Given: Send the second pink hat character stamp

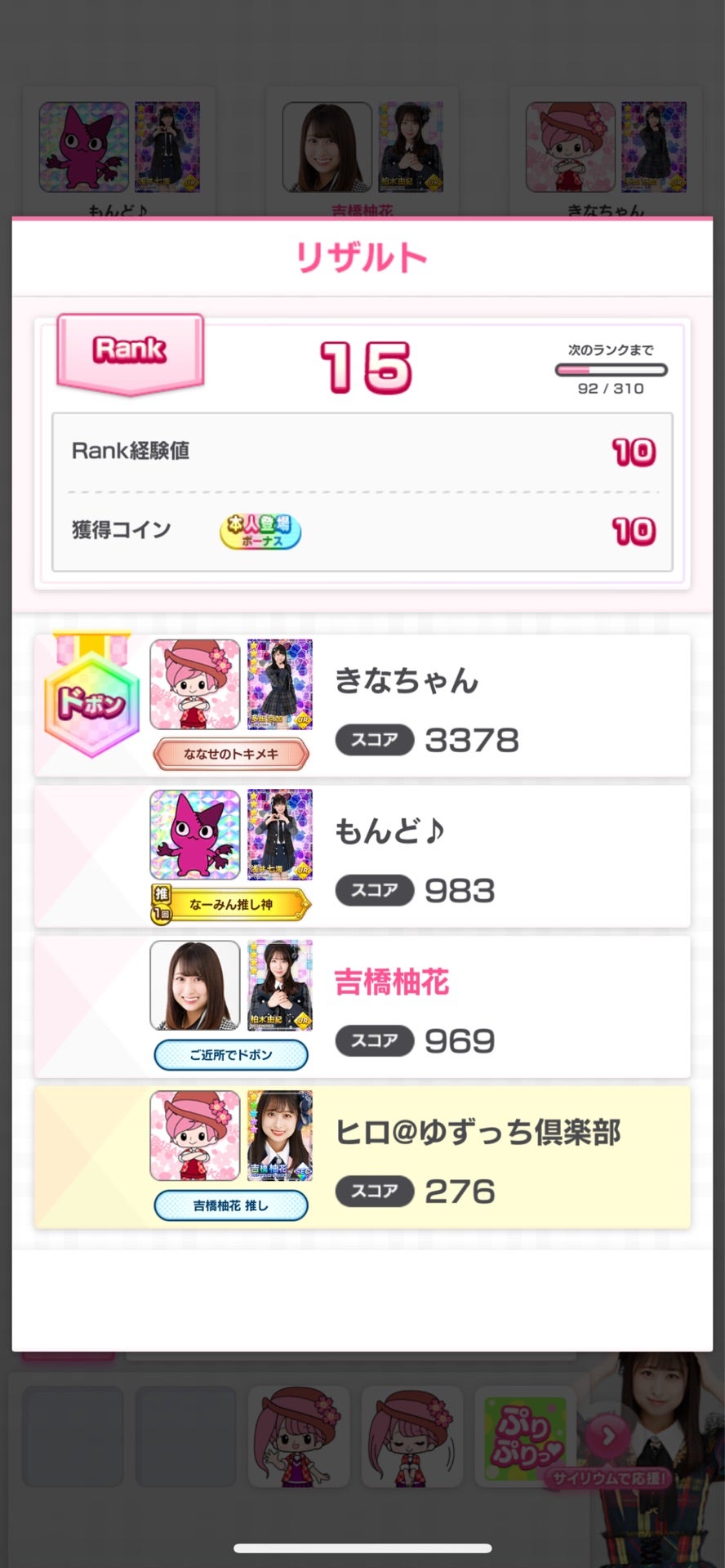Looking at the screenshot, I should click(412, 1437).
